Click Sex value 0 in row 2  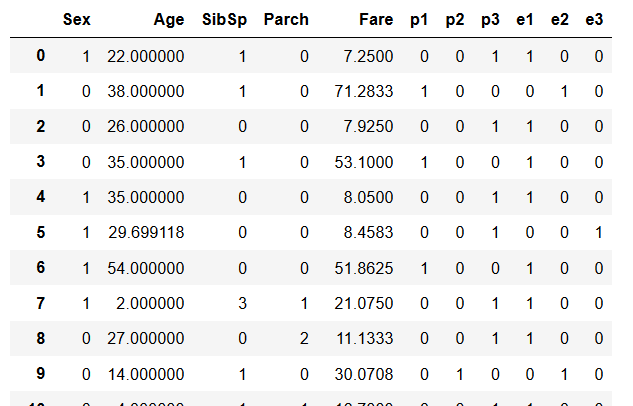[x=86, y=126]
